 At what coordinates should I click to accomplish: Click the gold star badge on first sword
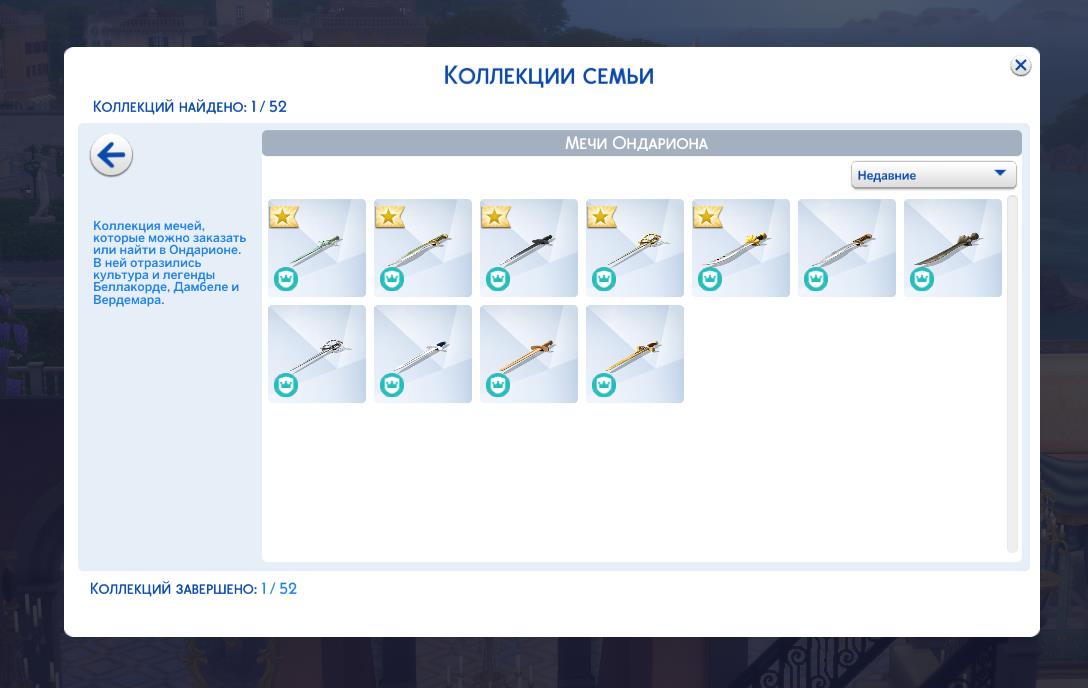pos(284,216)
